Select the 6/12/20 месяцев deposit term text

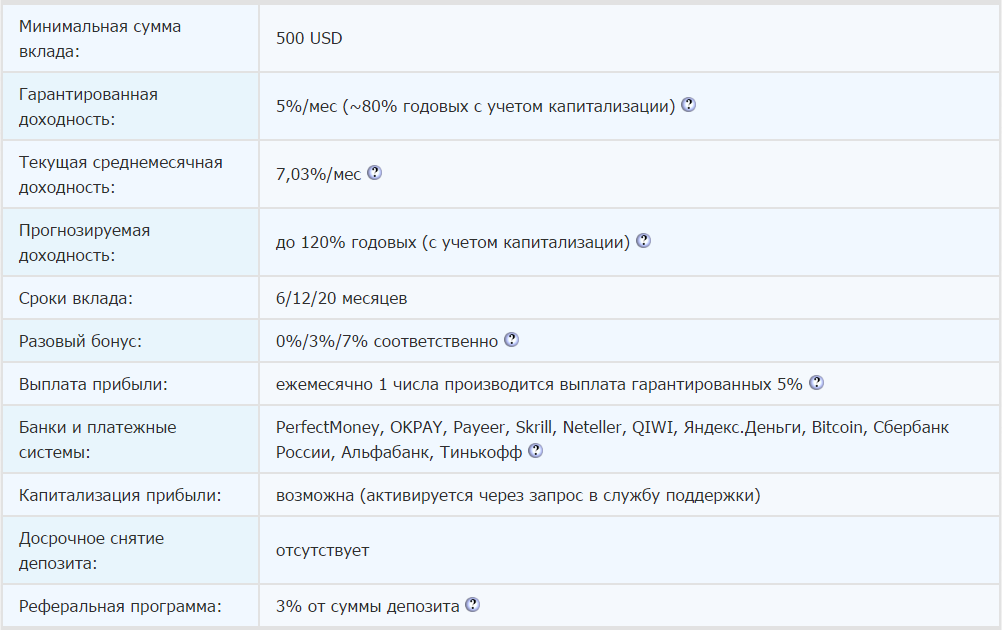[x=341, y=298]
